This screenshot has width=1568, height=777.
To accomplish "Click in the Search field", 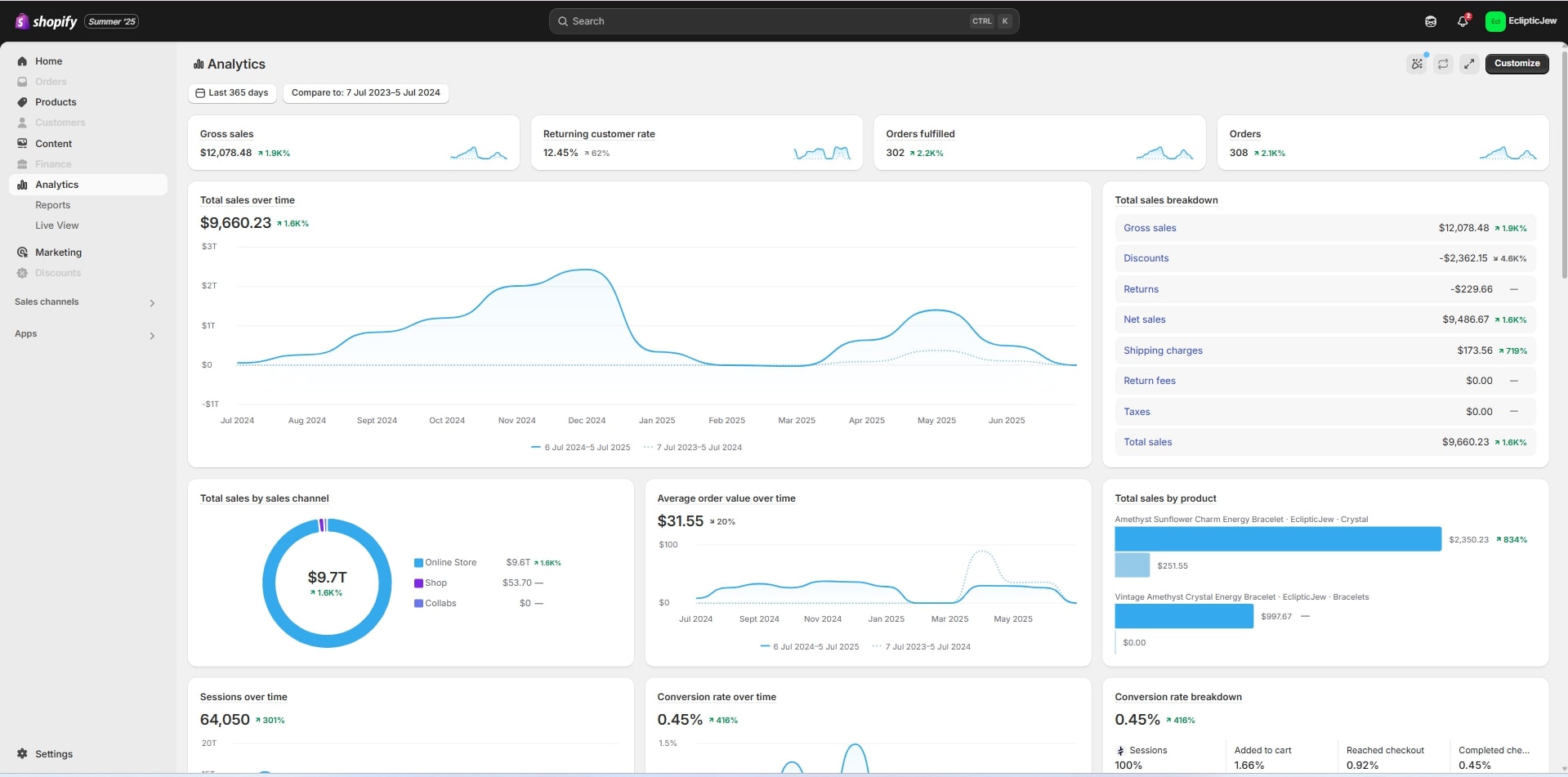I will click(x=784, y=21).
